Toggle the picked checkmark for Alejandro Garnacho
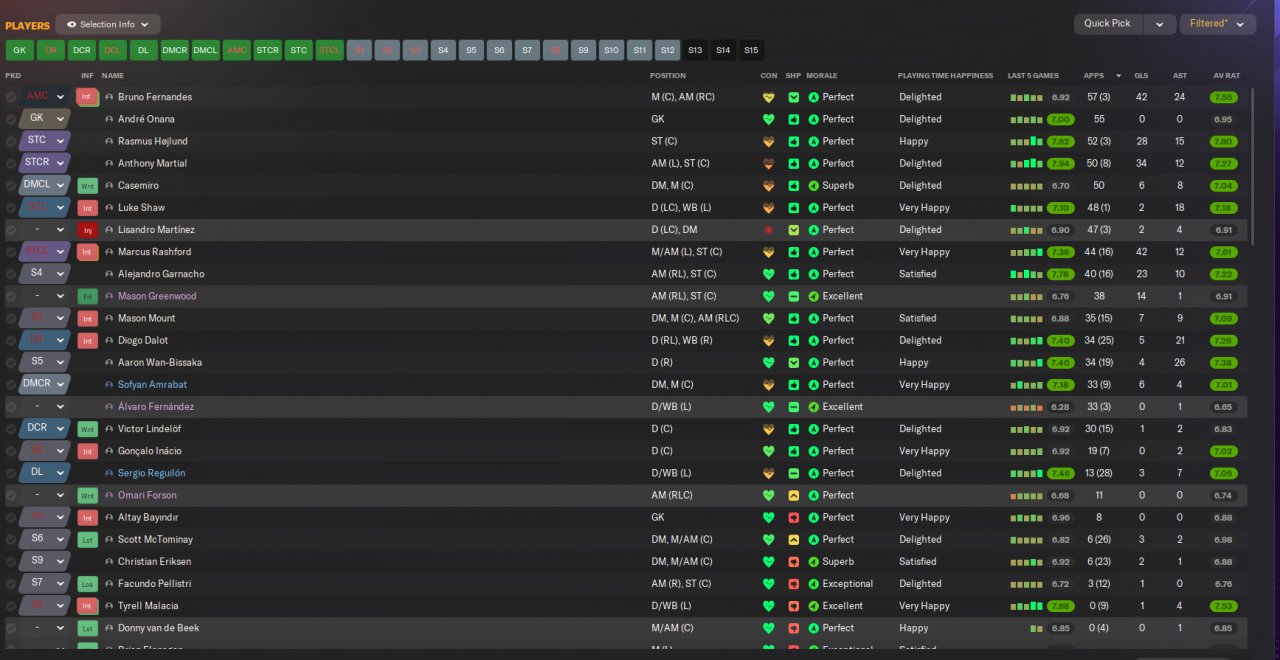The width and height of the screenshot is (1280, 660). click(11, 274)
